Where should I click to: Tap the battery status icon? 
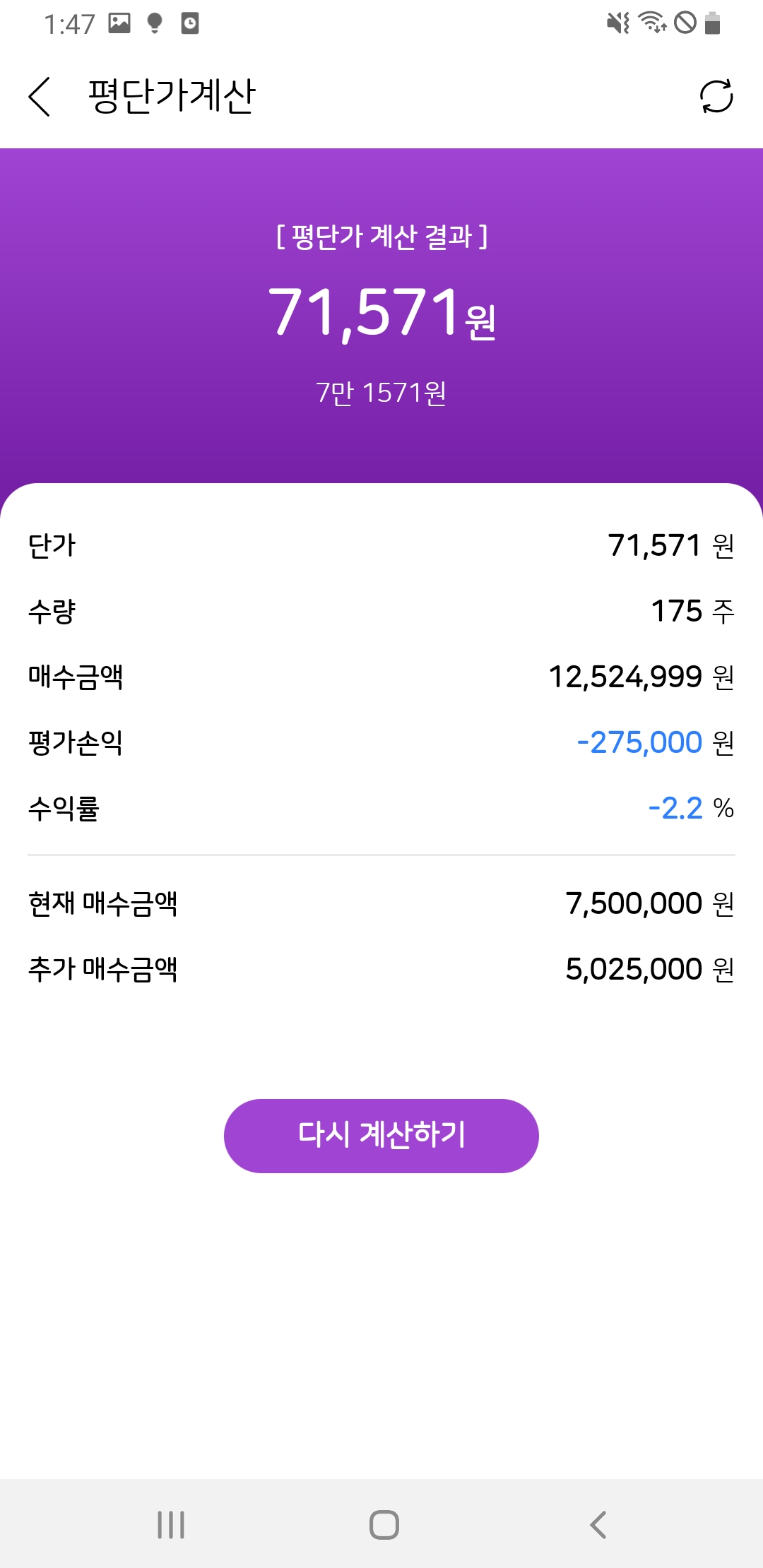tap(713, 23)
